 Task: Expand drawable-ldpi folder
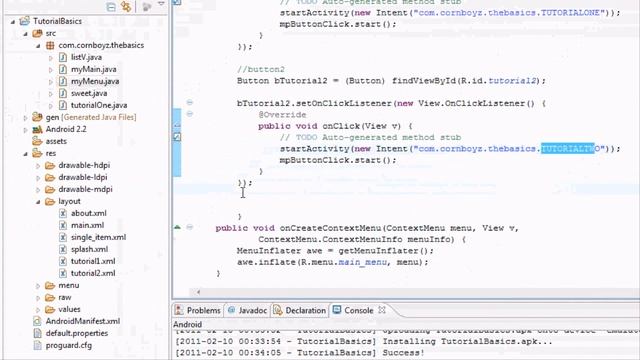pyautogui.click(x=38, y=178)
